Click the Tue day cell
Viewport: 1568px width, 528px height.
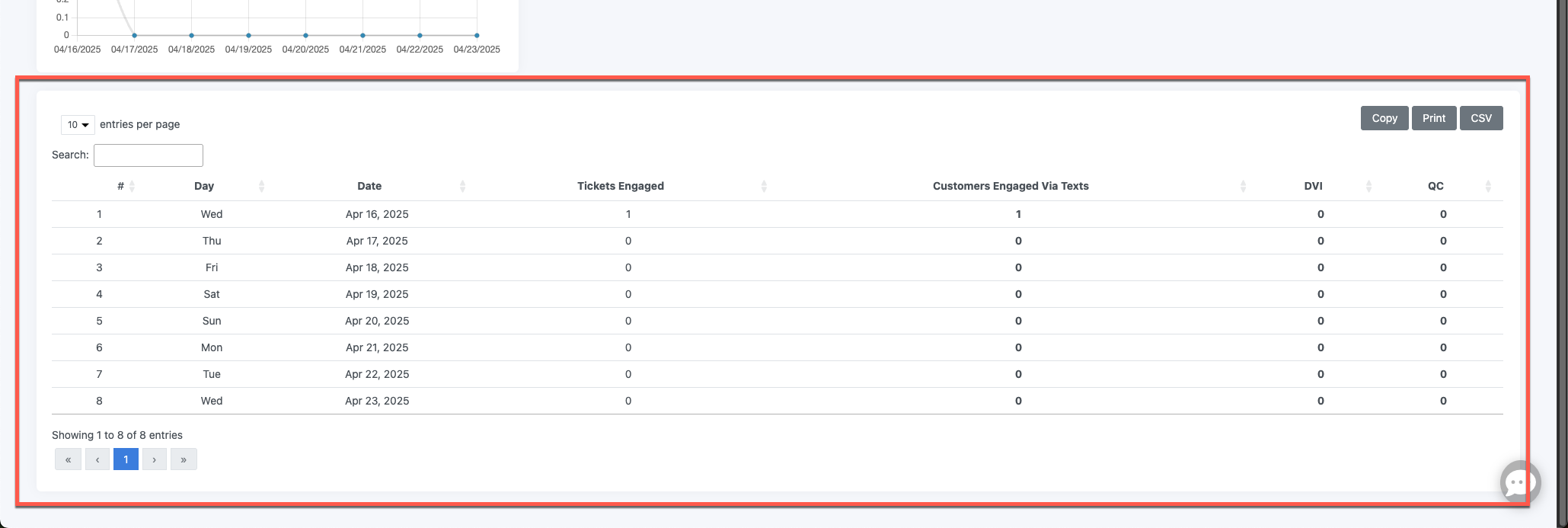212,374
